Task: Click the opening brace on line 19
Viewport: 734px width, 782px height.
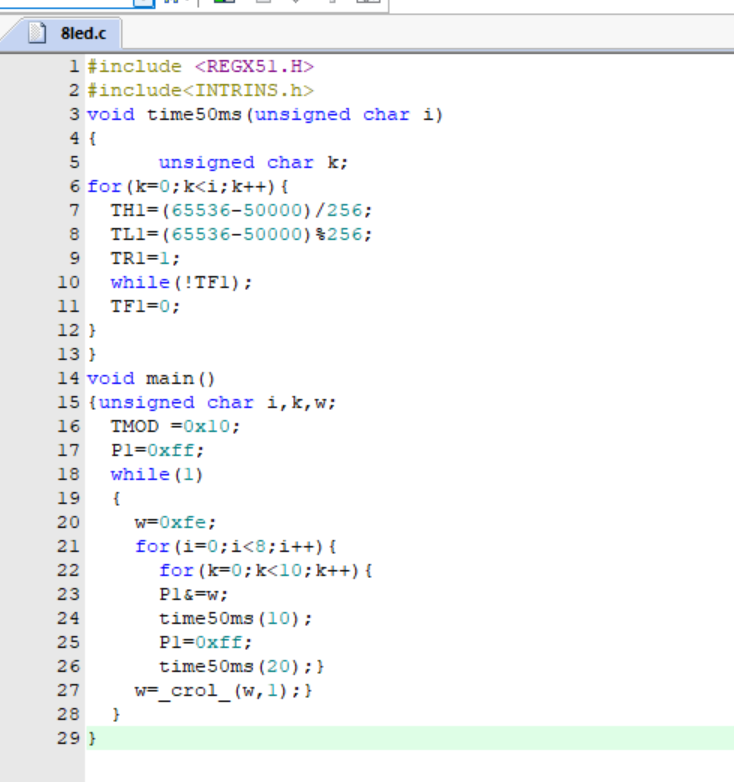Action: click(x=116, y=498)
